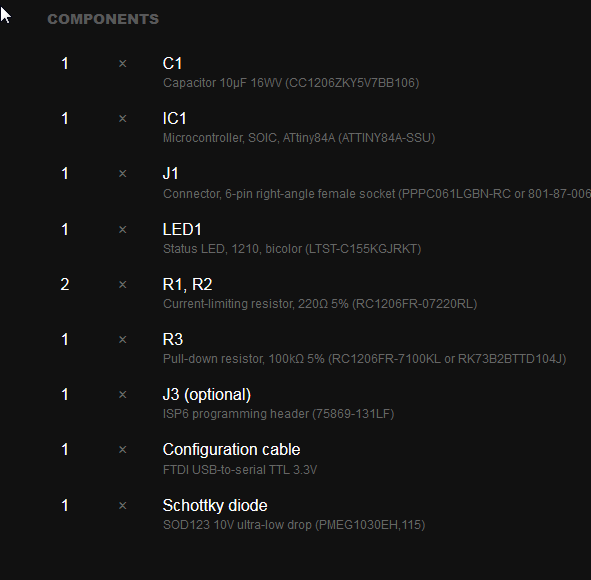Select the COMPONENTS heading
This screenshot has width=591, height=580.
(103, 19)
